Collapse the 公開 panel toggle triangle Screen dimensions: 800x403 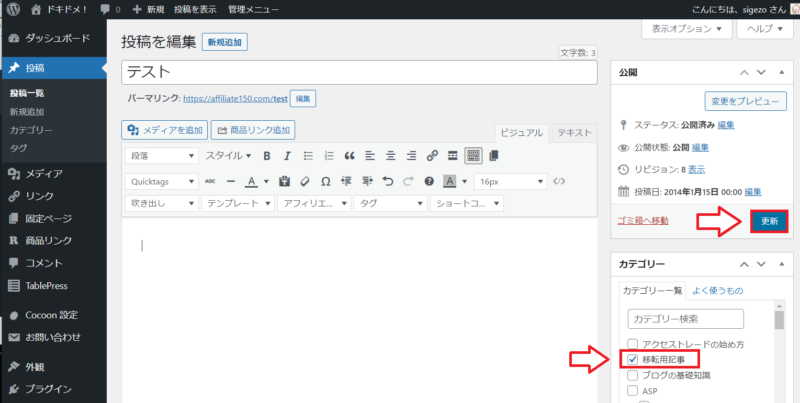pyautogui.click(x=782, y=72)
